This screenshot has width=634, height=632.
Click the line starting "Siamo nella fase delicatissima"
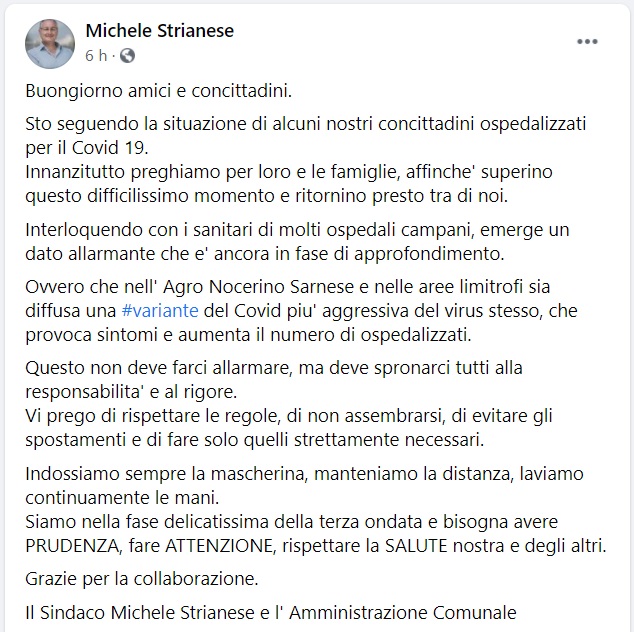[290, 523]
